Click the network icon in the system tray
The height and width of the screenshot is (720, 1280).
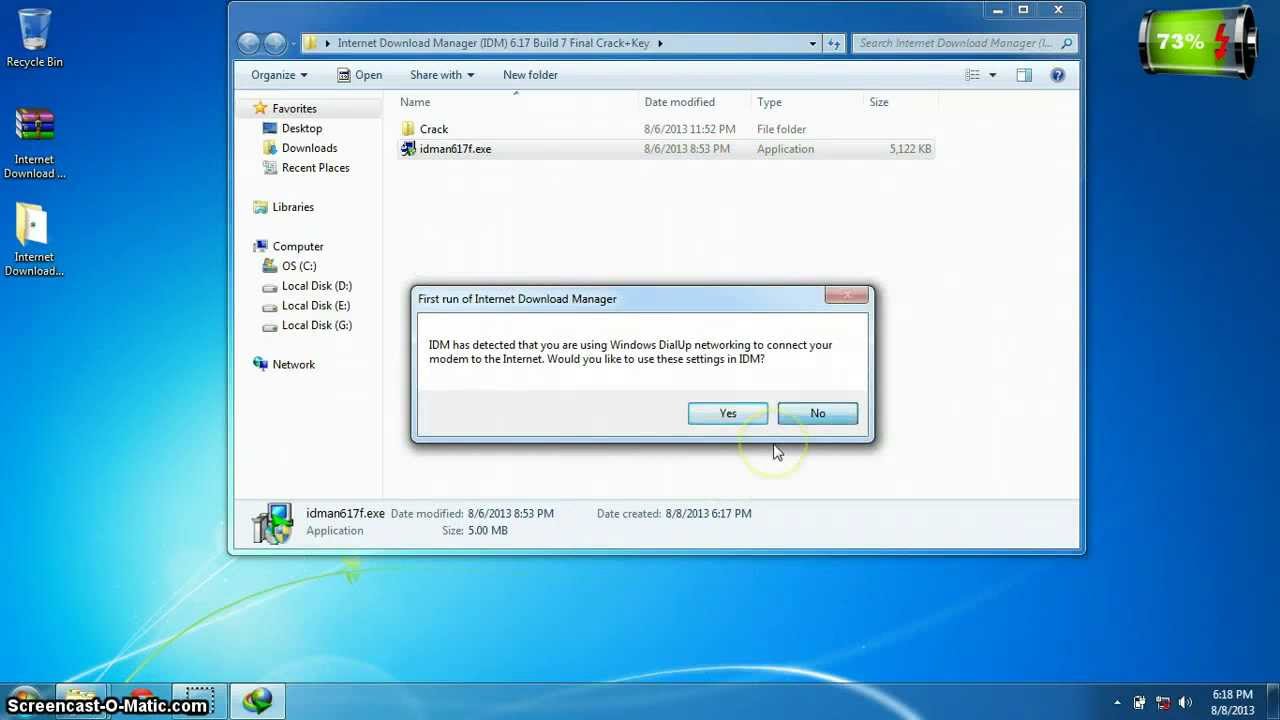click(1163, 703)
